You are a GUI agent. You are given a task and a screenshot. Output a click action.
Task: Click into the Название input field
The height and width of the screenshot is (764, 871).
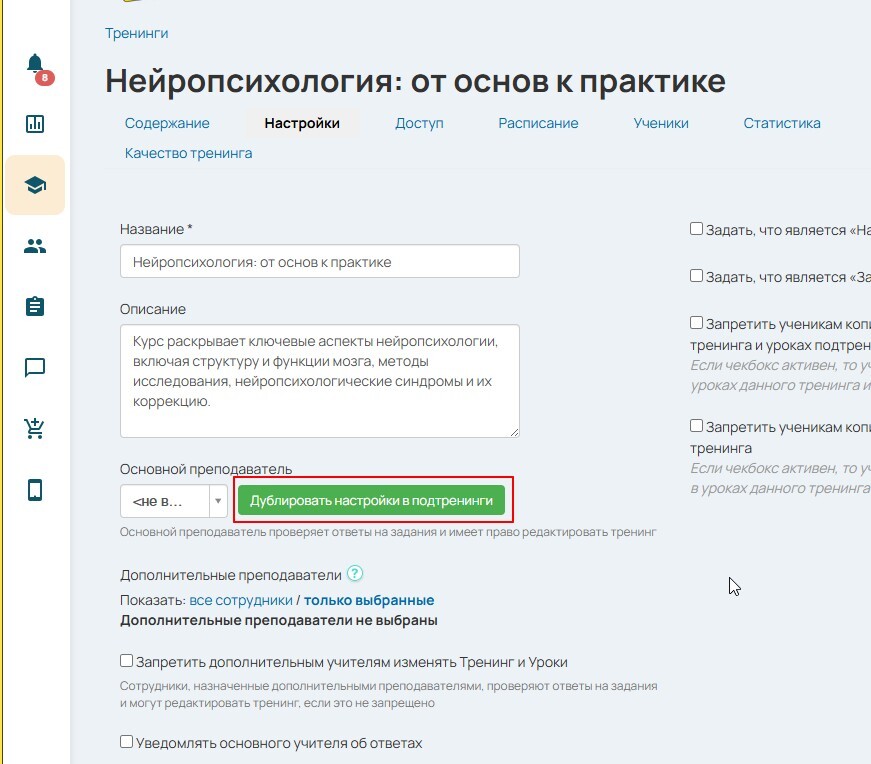[319, 262]
